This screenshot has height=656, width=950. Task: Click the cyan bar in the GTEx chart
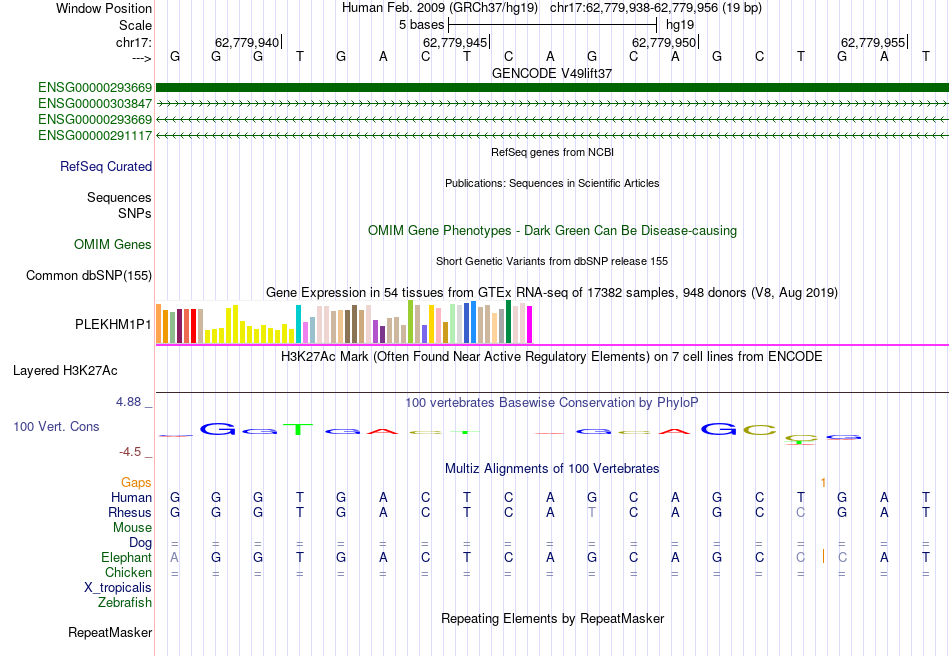point(299,324)
